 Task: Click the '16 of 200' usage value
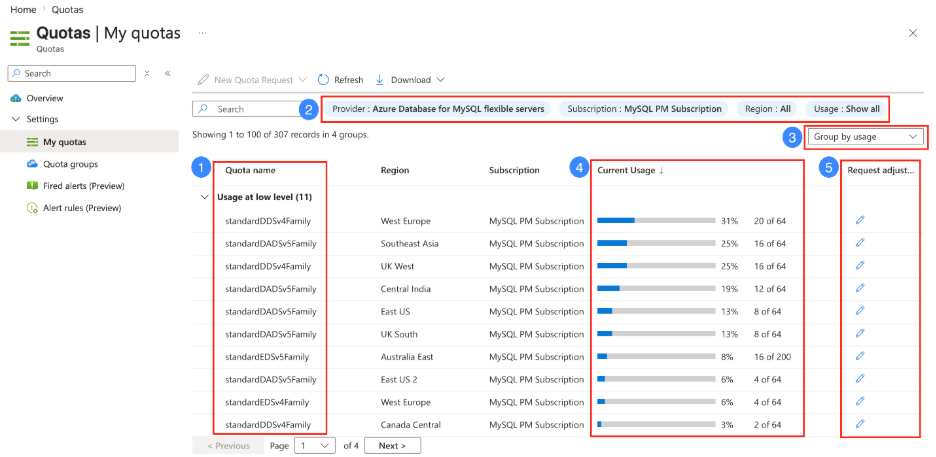click(772, 357)
